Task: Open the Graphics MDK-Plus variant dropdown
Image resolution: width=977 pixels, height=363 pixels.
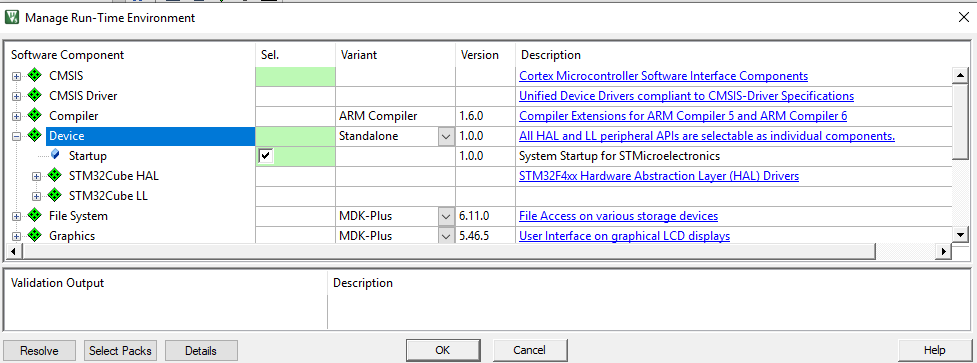Action: click(x=446, y=236)
